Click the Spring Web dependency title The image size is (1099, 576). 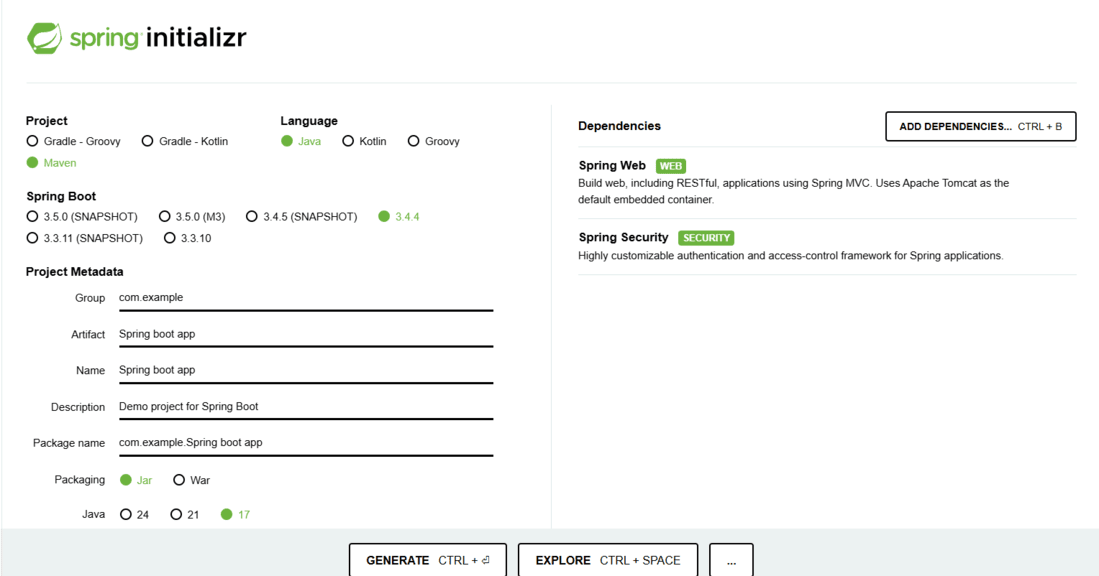(x=612, y=165)
